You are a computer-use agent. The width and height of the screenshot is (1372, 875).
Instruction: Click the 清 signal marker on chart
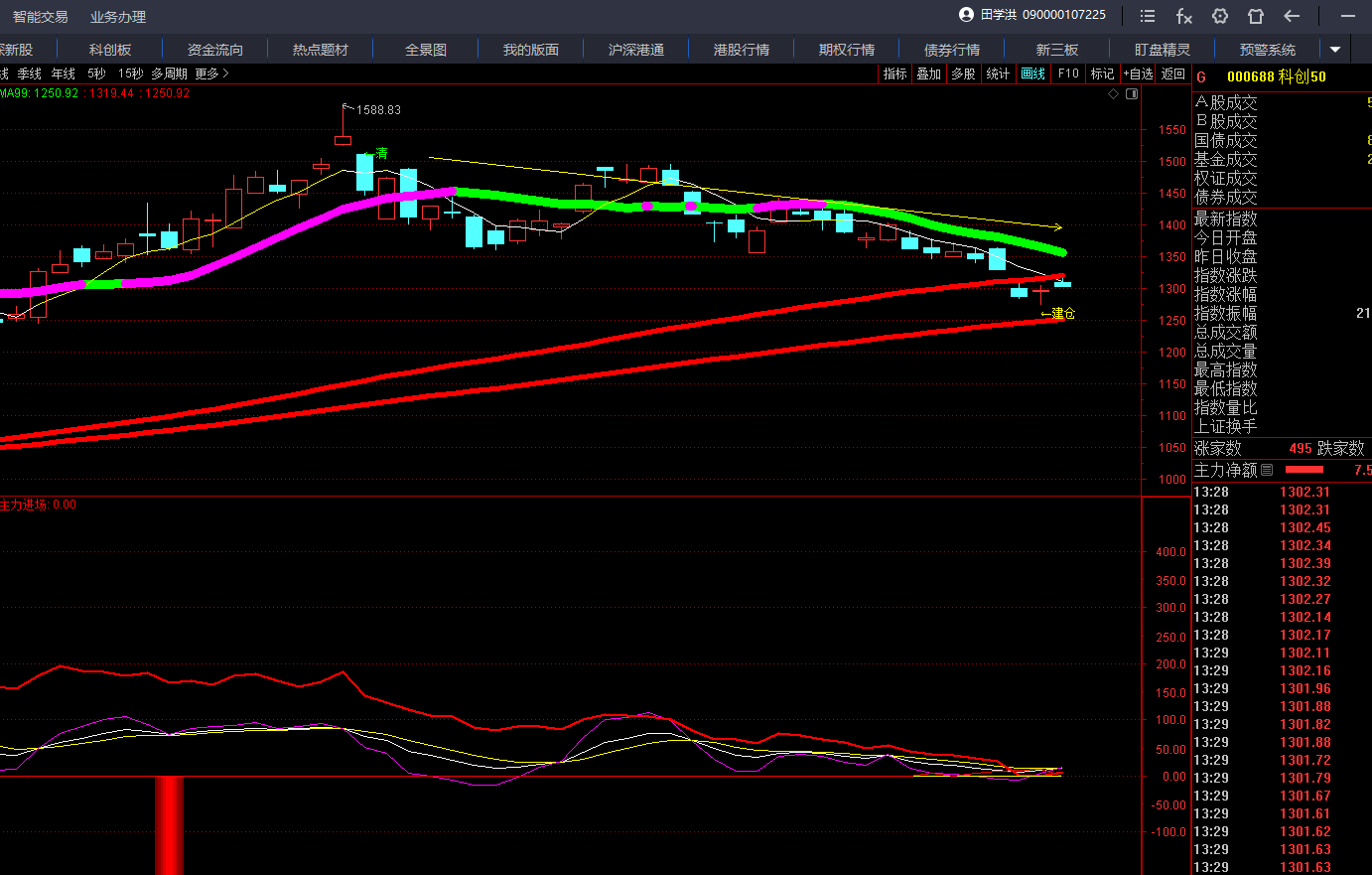click(x=381, y=153)
